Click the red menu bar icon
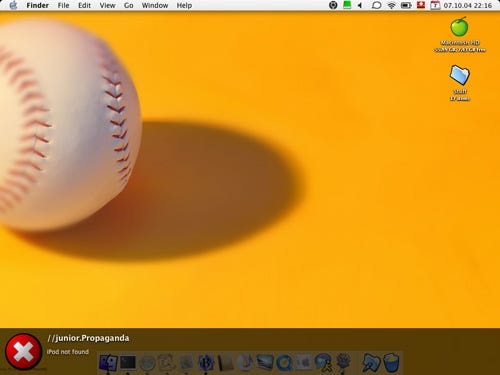This screenshot has width=500, height=375. (x=421, y=5)
